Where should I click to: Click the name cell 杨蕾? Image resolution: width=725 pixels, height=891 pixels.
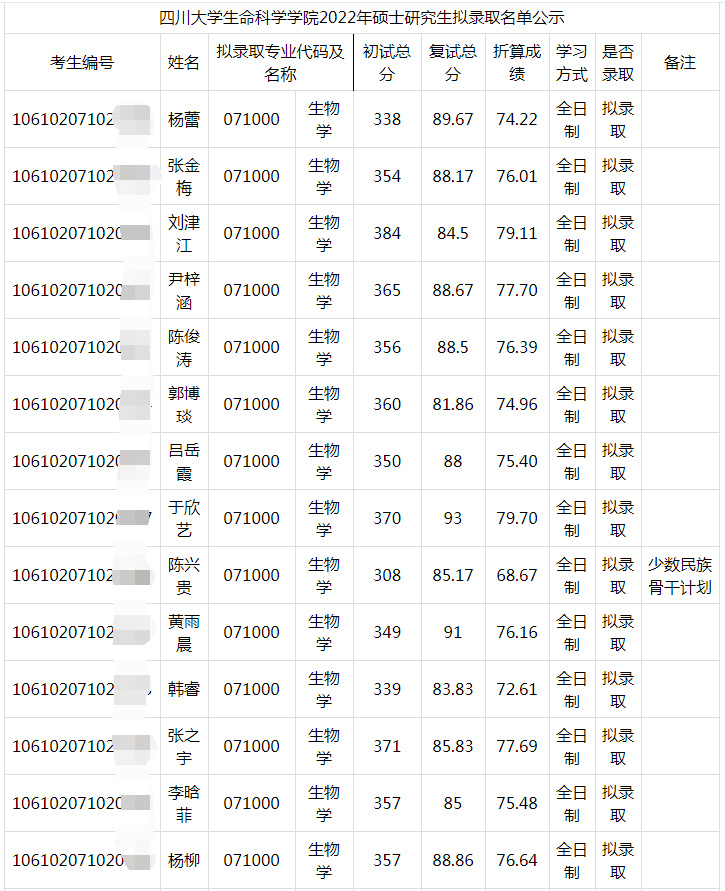coord(184,119)
